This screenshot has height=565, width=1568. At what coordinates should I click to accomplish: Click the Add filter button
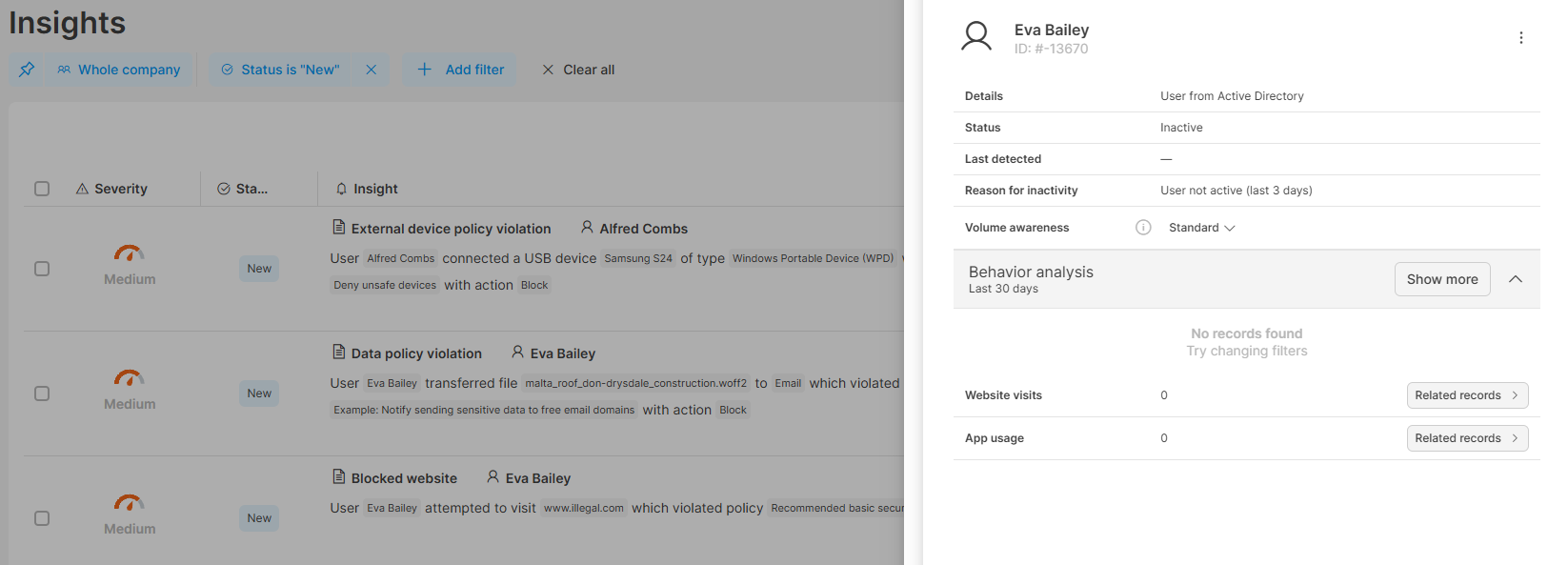click(x=461, y=70)
